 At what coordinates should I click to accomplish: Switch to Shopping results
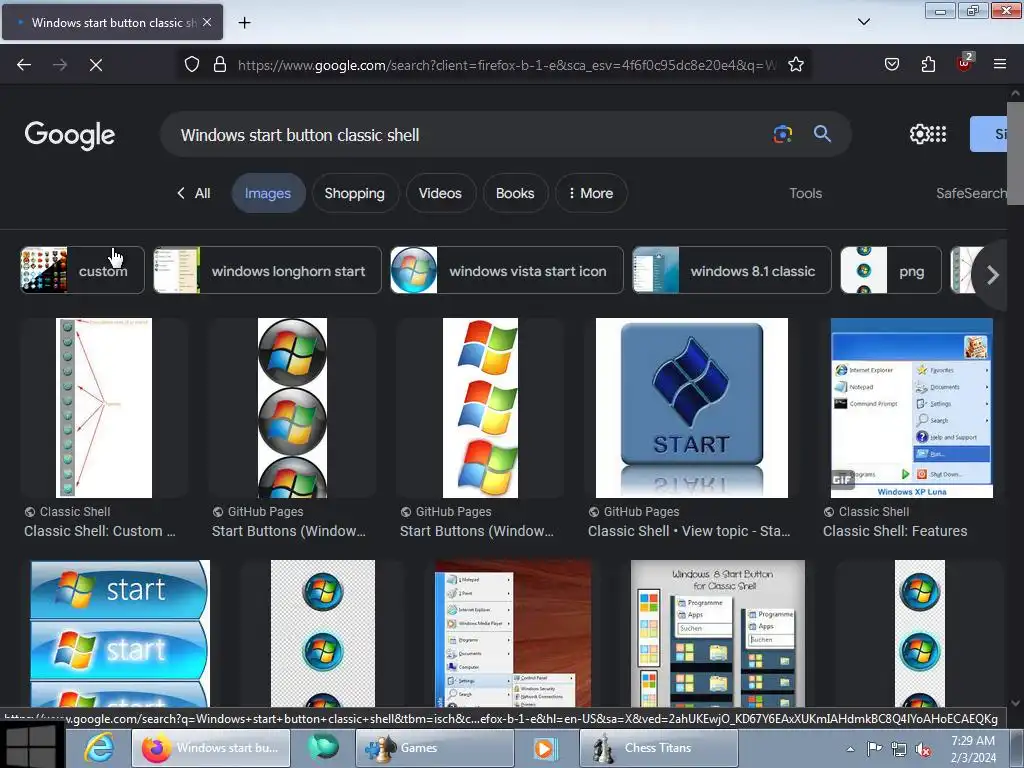355,193
